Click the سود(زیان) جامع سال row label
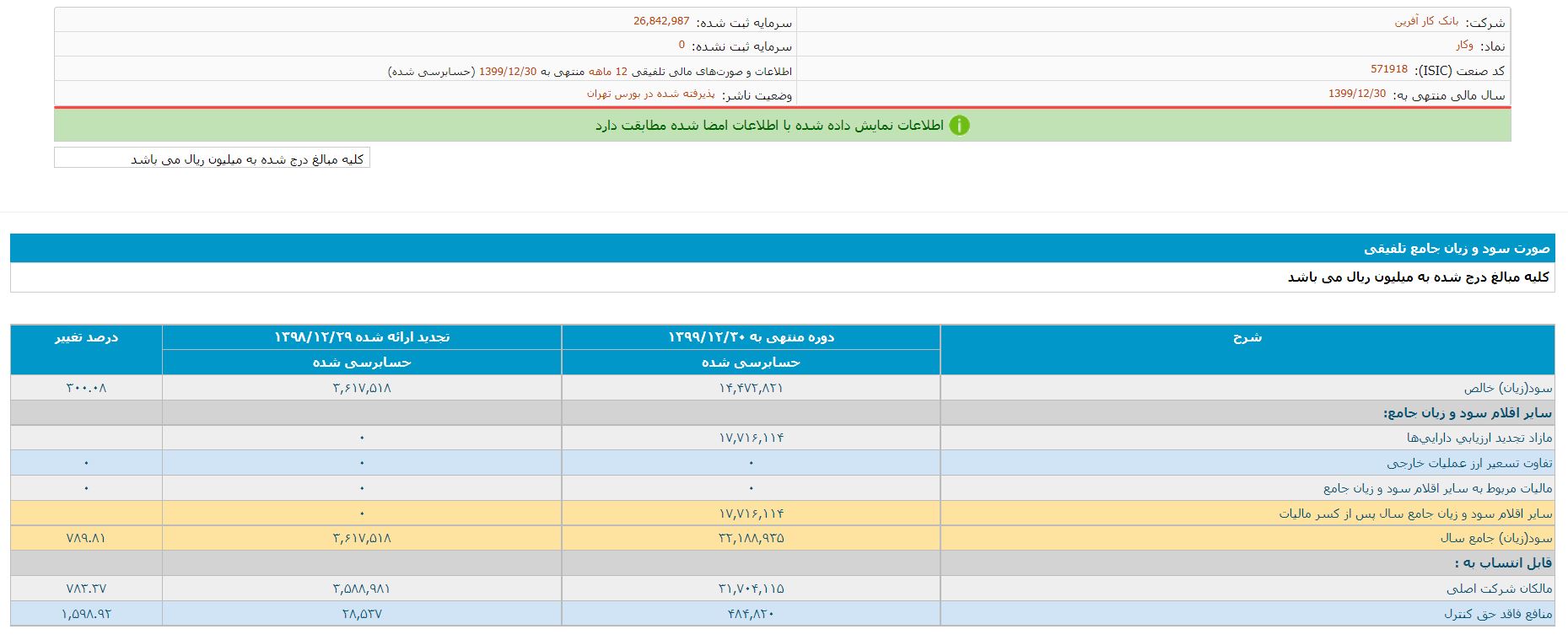The width and height of the screenshot is (1568, 640). click(x=1495, y=538)
